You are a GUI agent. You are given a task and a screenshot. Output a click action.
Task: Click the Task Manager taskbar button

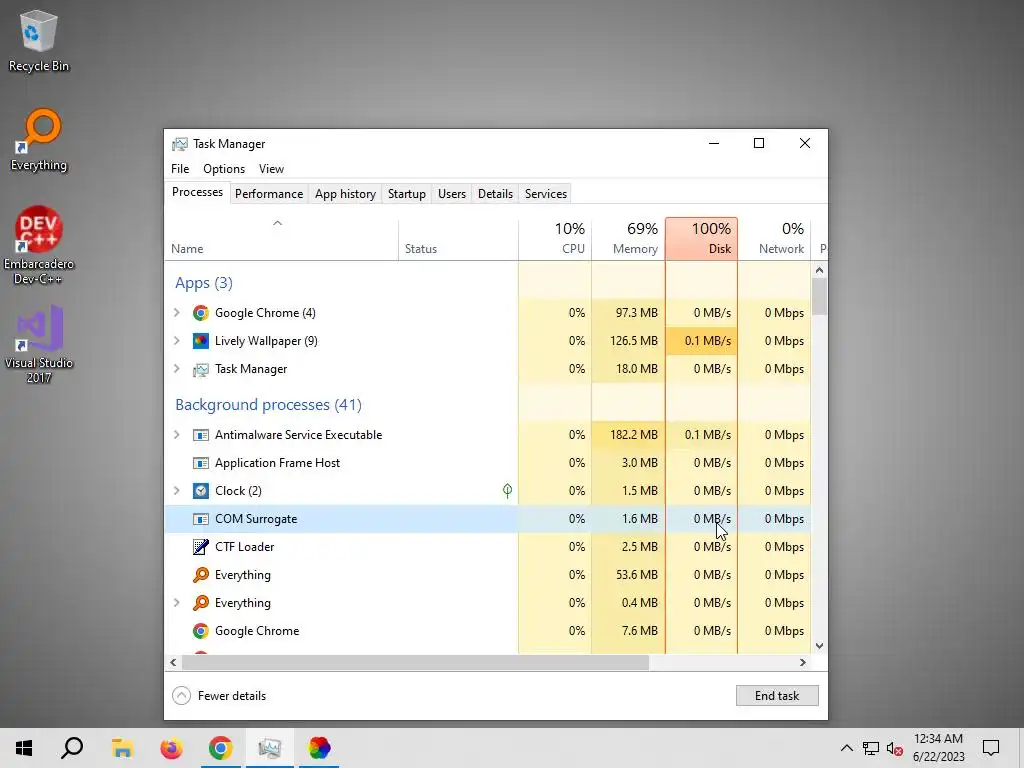[x=269, y=748]
